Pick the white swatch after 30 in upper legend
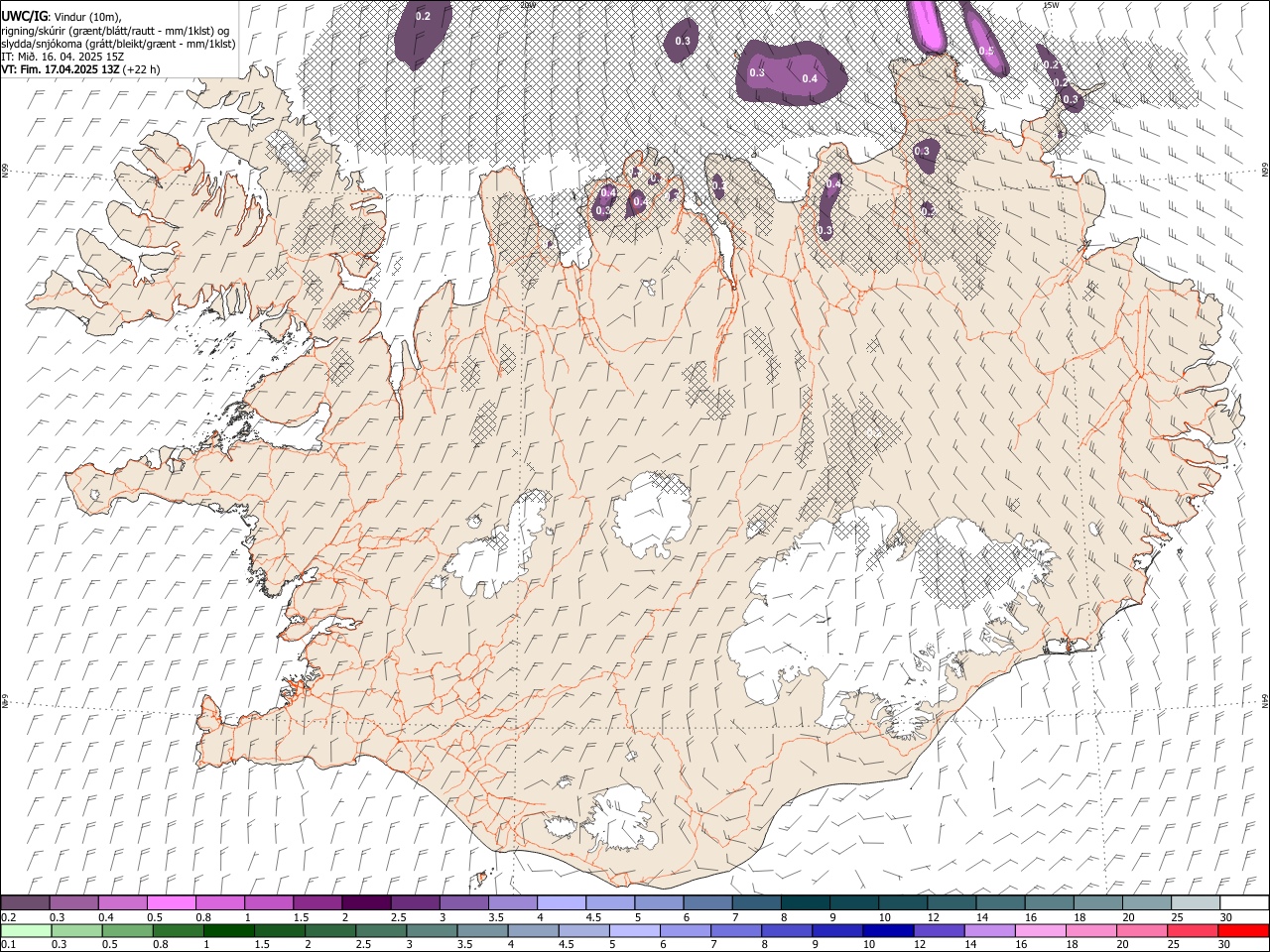 (x=1244, y=902)
